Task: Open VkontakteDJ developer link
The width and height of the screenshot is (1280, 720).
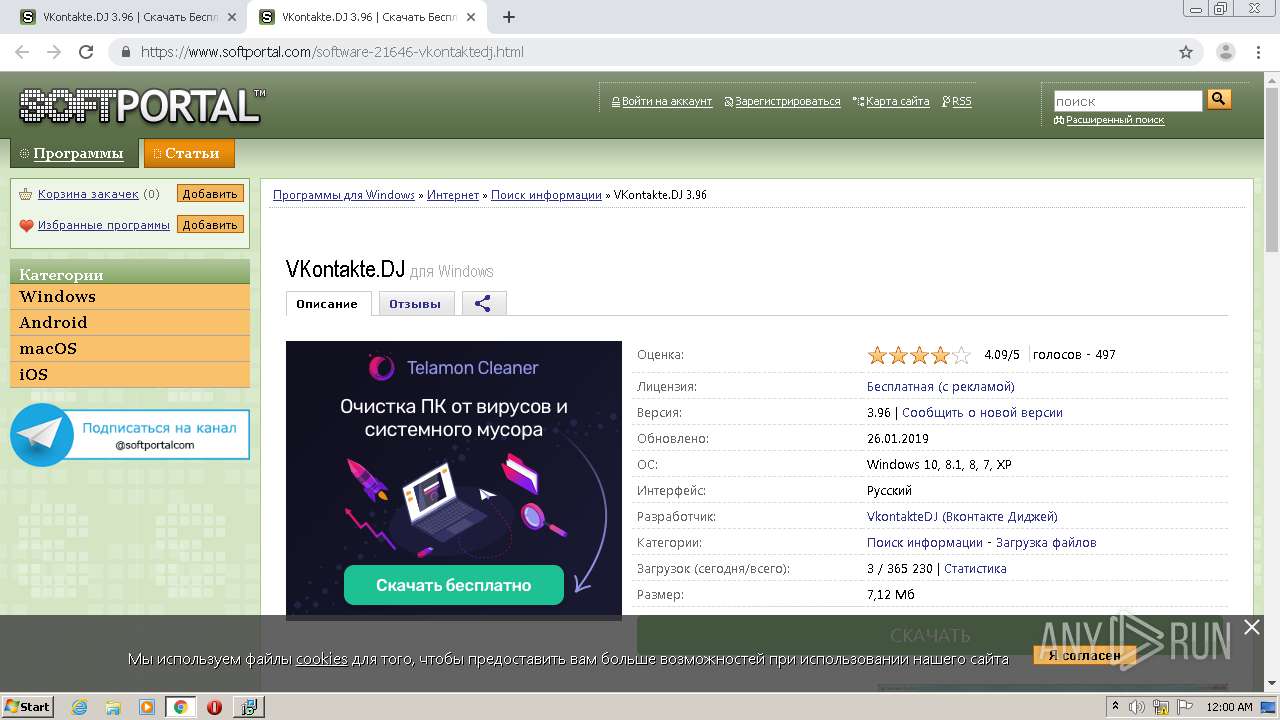Action: [962, 517]
